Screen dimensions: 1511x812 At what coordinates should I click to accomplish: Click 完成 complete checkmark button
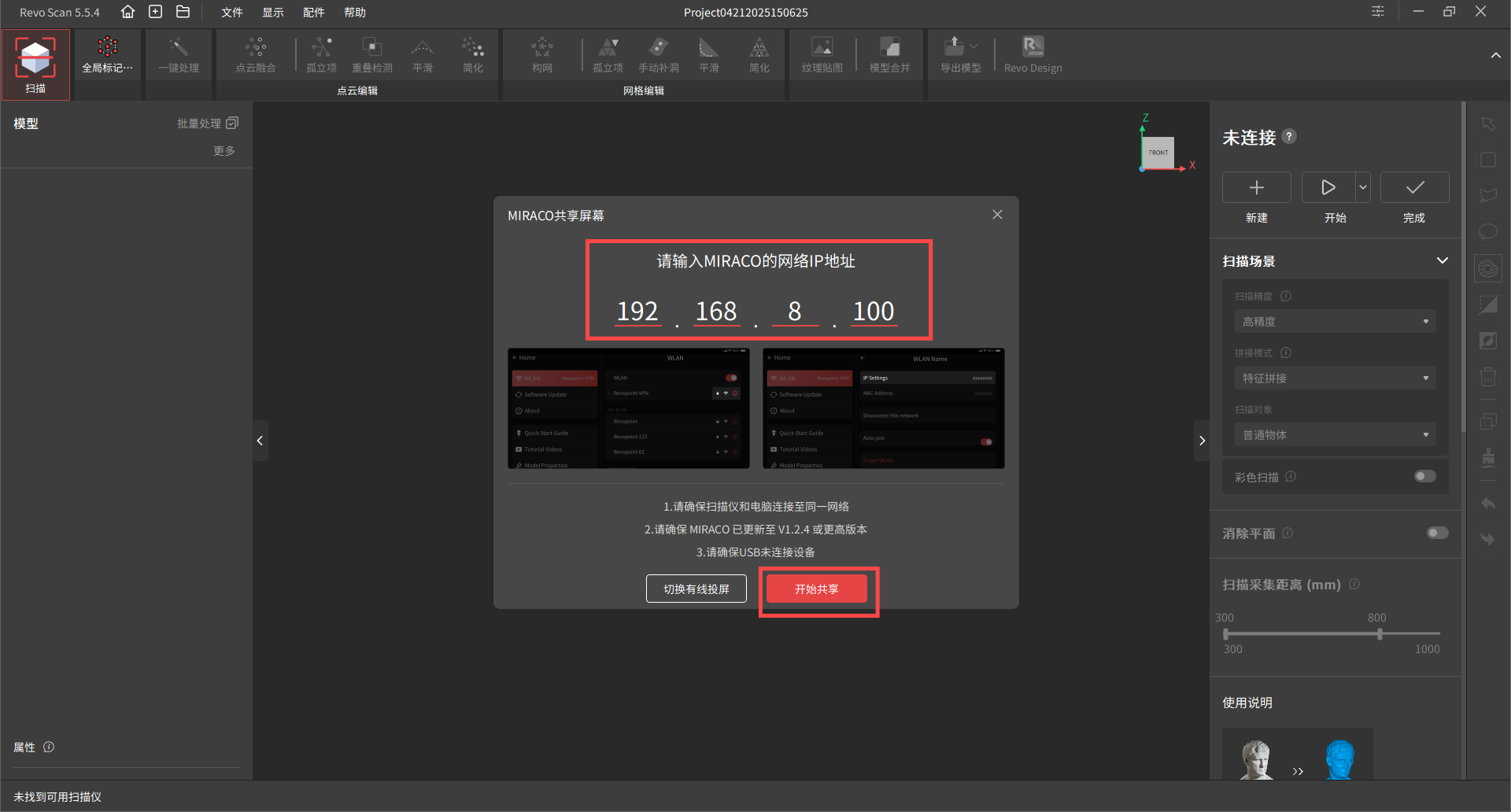(x=1415, y=187)
